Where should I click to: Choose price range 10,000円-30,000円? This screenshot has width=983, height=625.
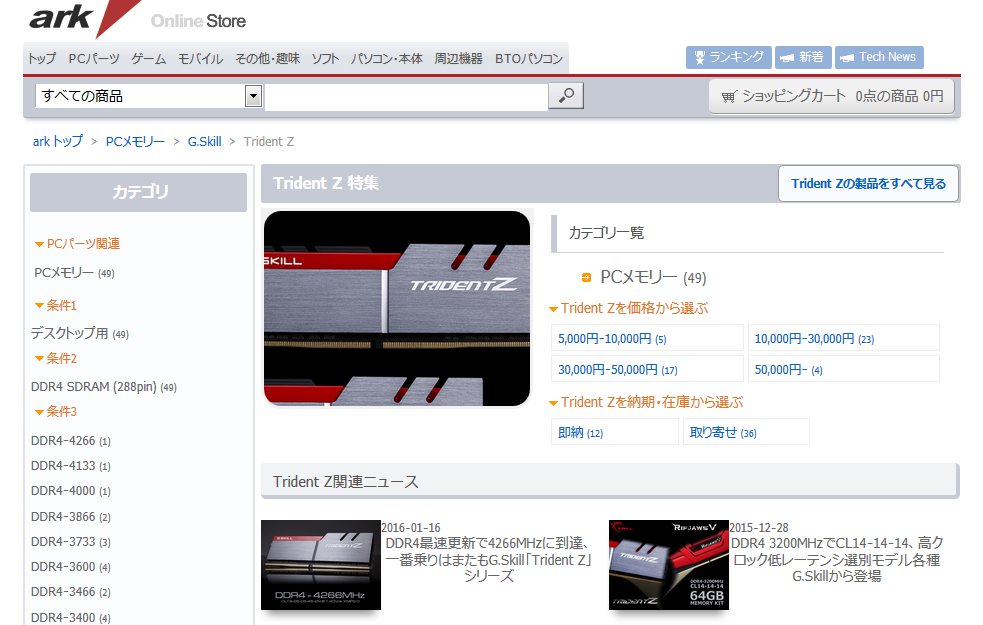click(844, 338)
